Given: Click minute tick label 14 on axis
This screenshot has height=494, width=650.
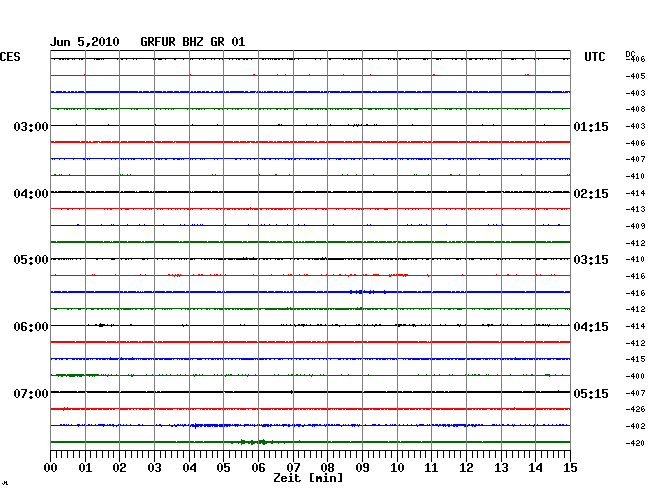Looking at the screenshot, I should pos(535,468).
